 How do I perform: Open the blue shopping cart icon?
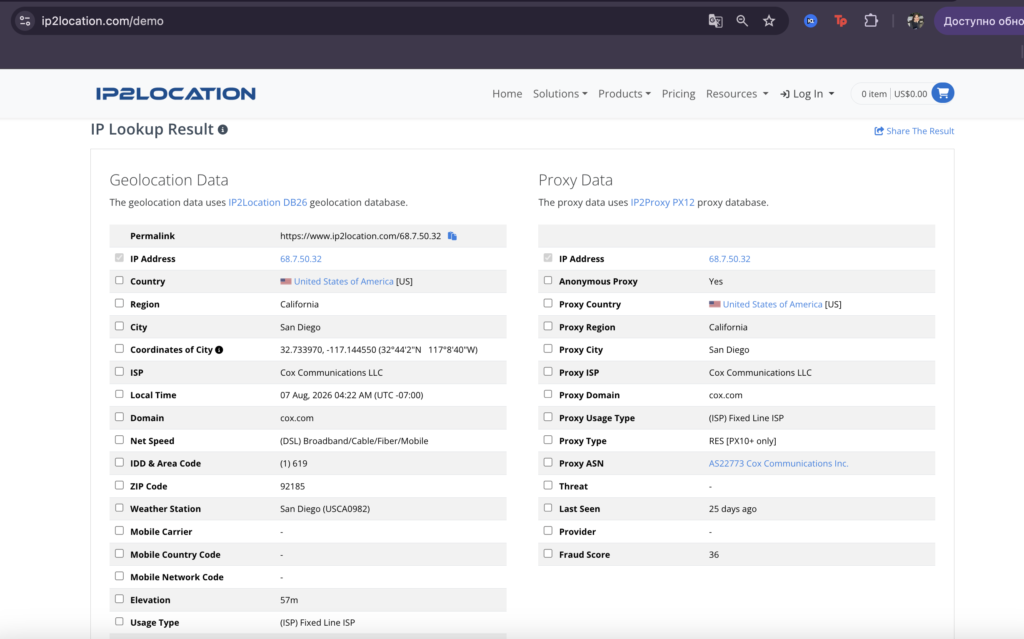(942, 93)
